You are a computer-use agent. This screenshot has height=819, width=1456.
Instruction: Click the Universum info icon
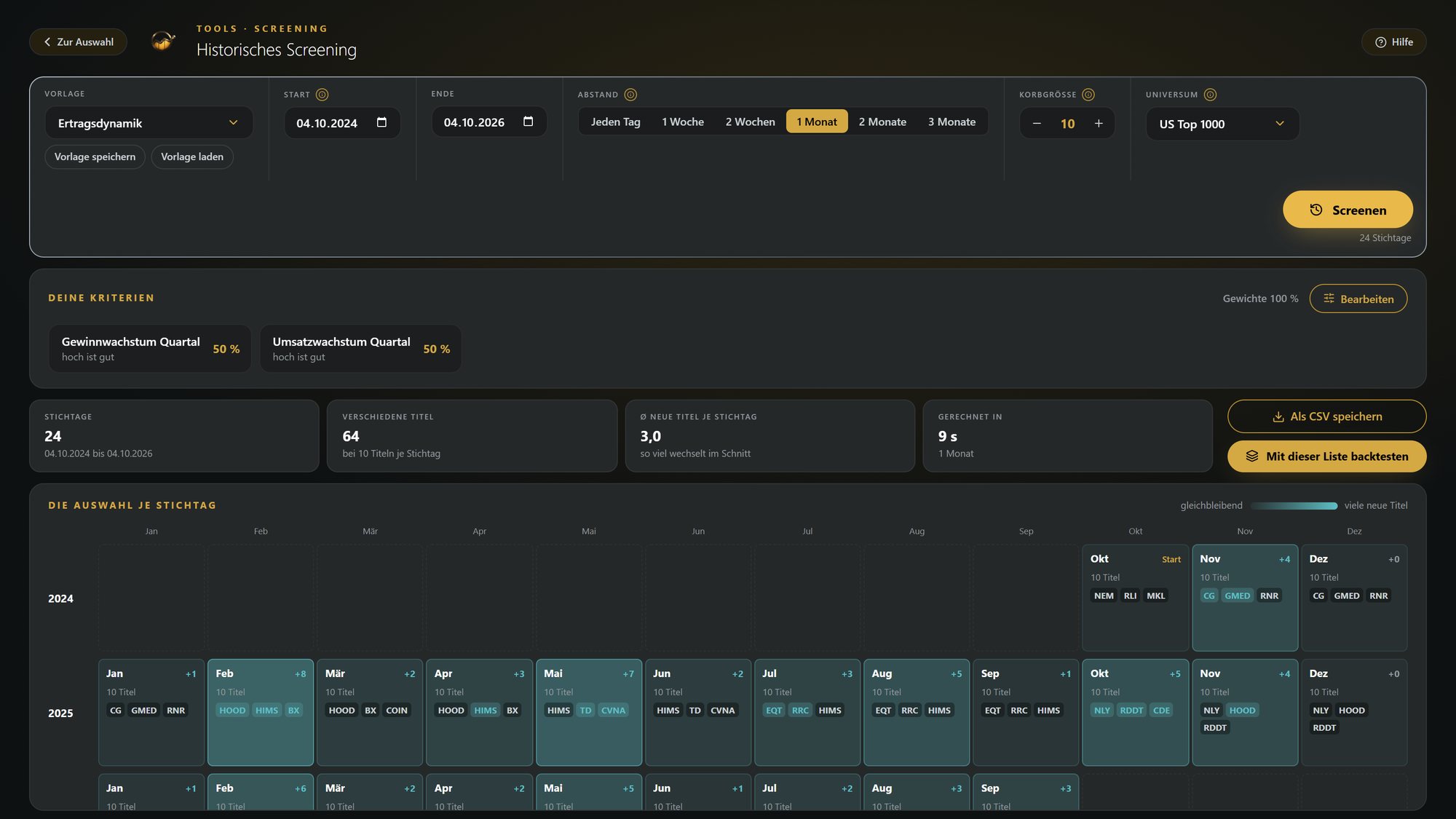pos(1209,95)
